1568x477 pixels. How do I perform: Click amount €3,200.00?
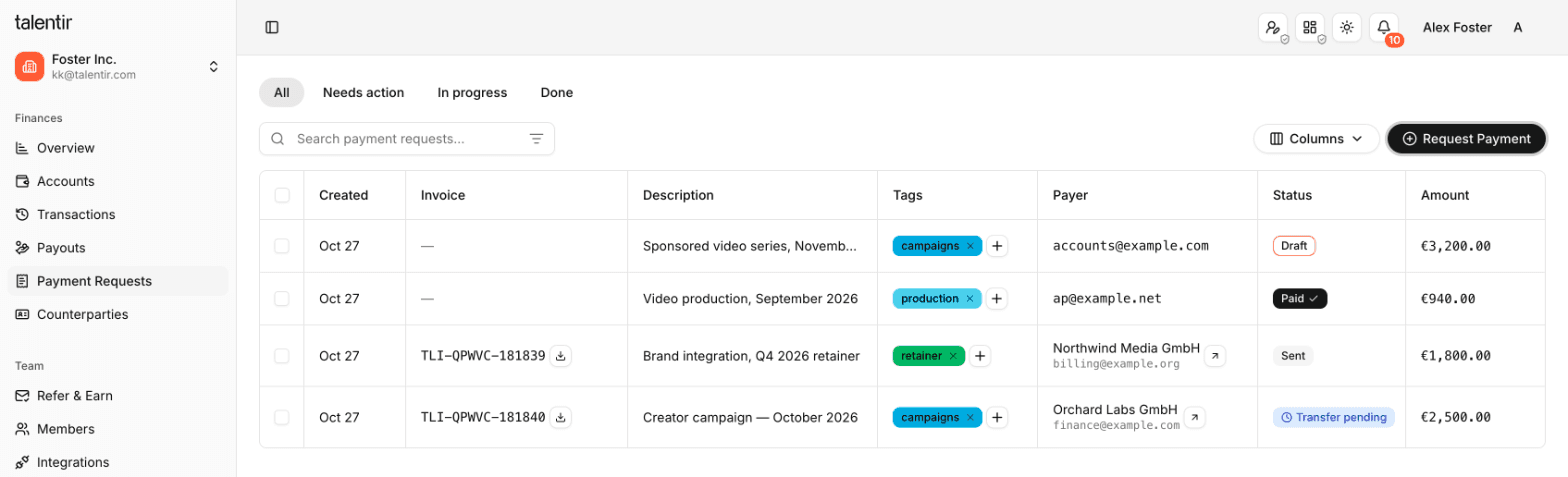click(1456, 246)
